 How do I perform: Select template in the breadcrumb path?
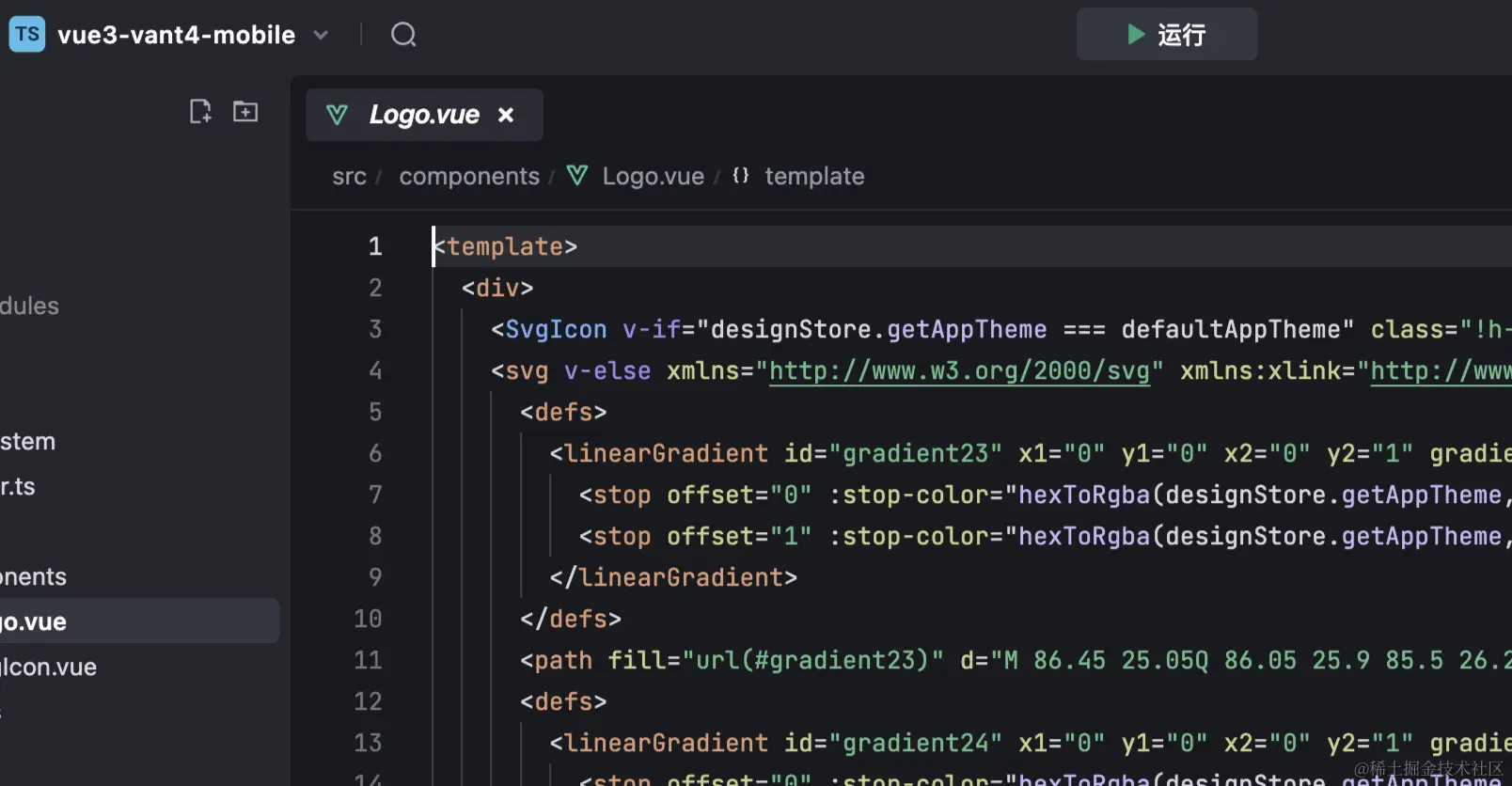814,177
